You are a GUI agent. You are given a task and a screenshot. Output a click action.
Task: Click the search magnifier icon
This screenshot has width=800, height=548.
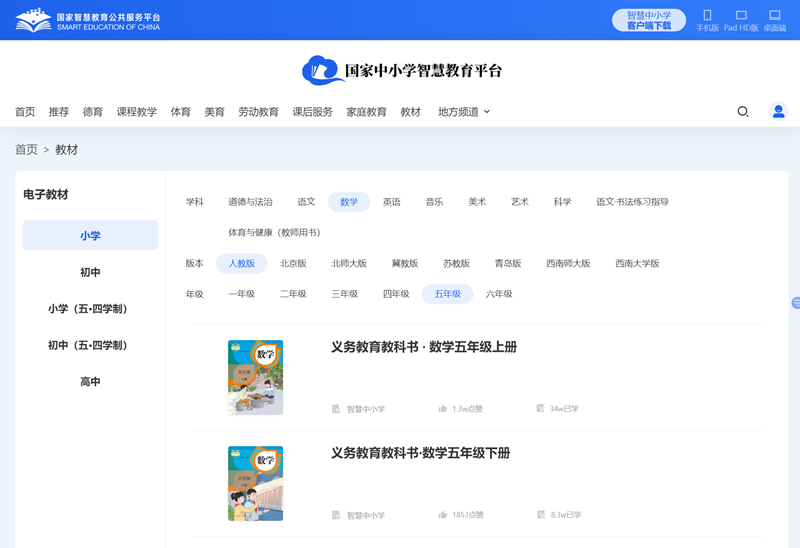coord(743,111)
